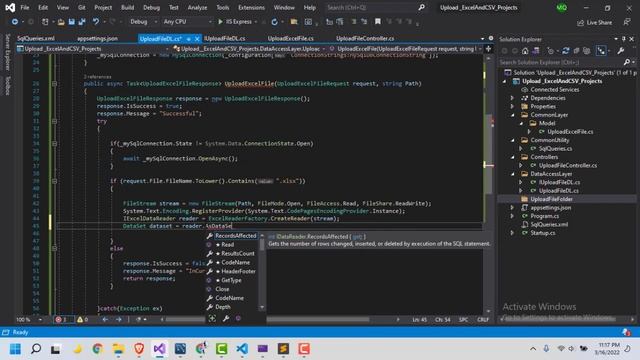Open Program.cs in Solution Explorer

[544, 216]
